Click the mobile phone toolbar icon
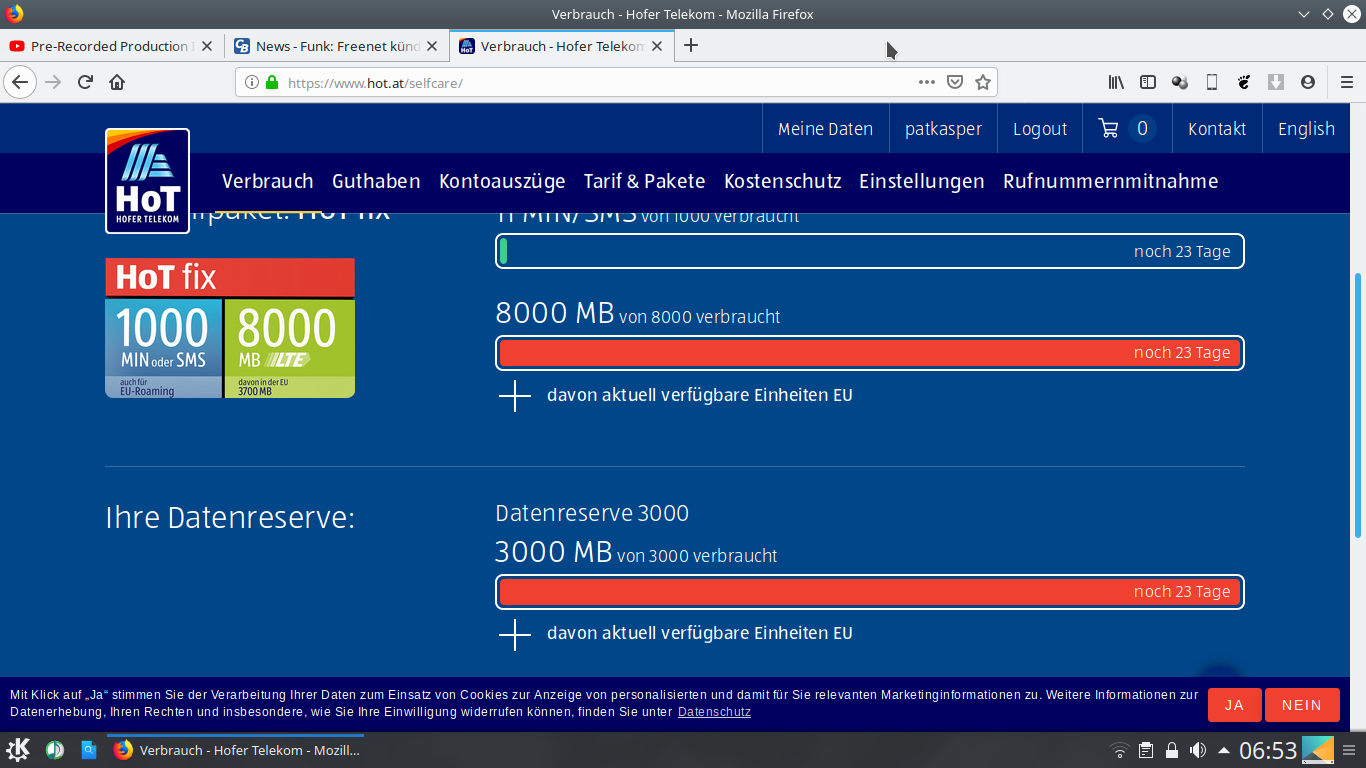Viewport: 1366px width, 768px height. coord(1212,82)
